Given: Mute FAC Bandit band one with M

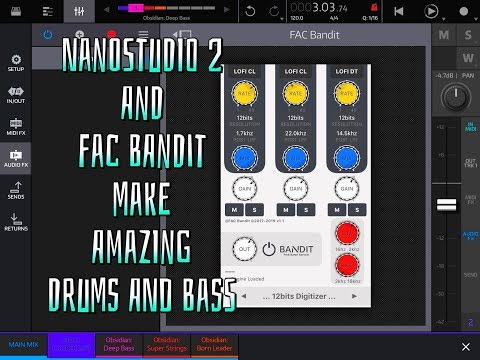Looking at the screenshot, I should (234, 210).
